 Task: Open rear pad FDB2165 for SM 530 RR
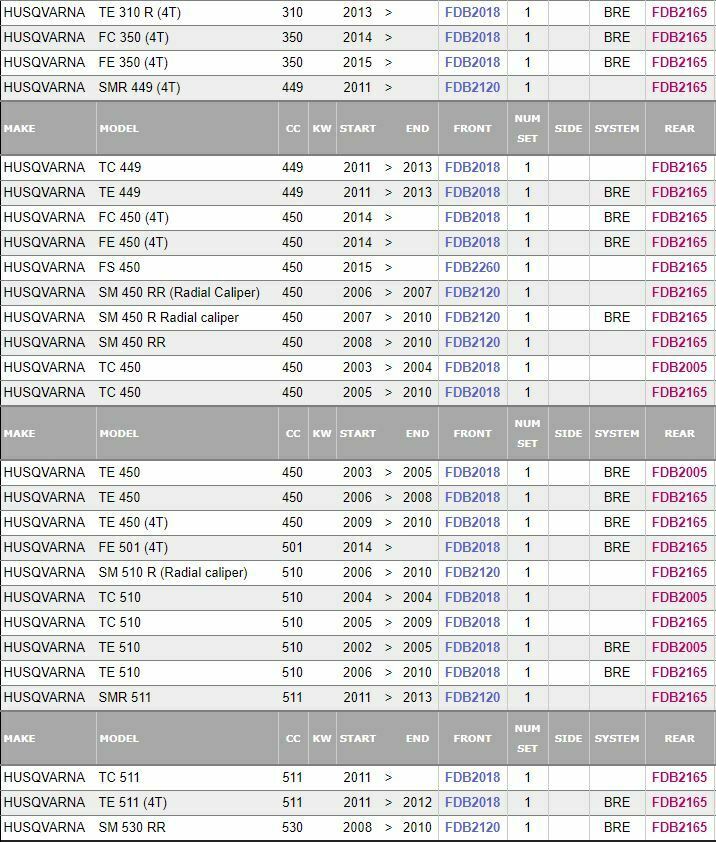click(x=679, y=828)
